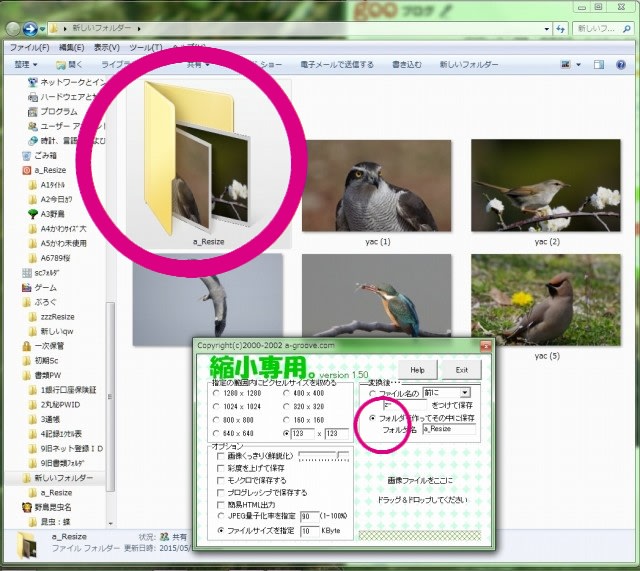Click the Help button in 縮小専用
The width and height of the screenshot is (640, 571).
418,369
